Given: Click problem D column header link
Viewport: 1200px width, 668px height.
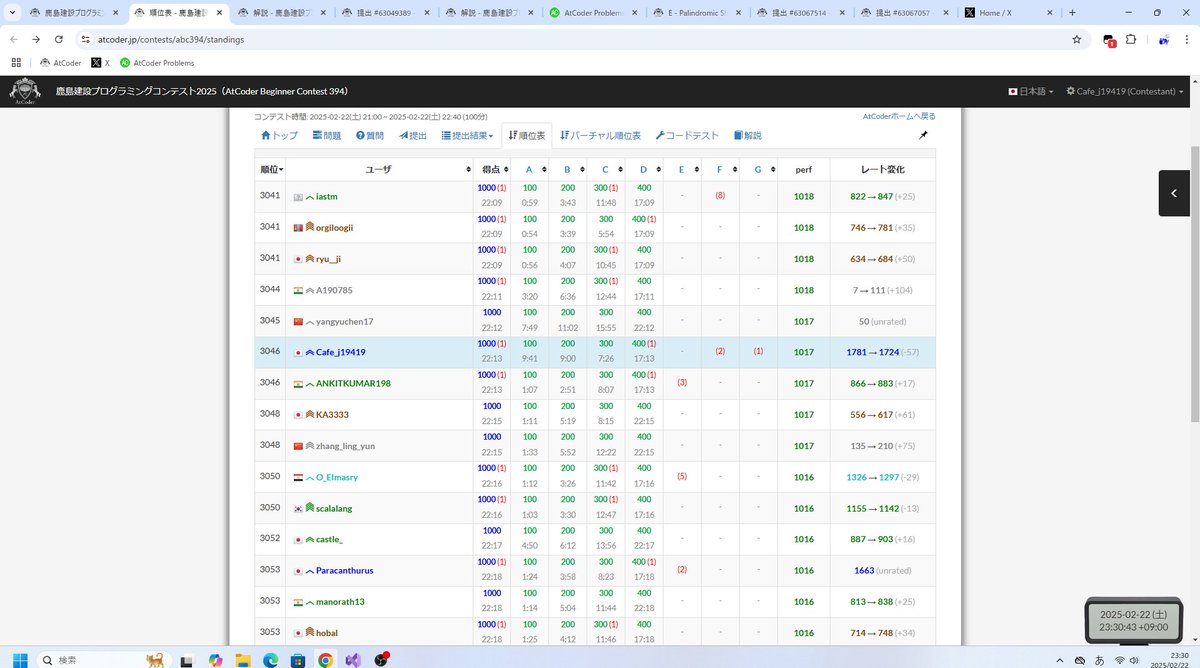Looking at the screenshot, I should click(x=643, y=169).
